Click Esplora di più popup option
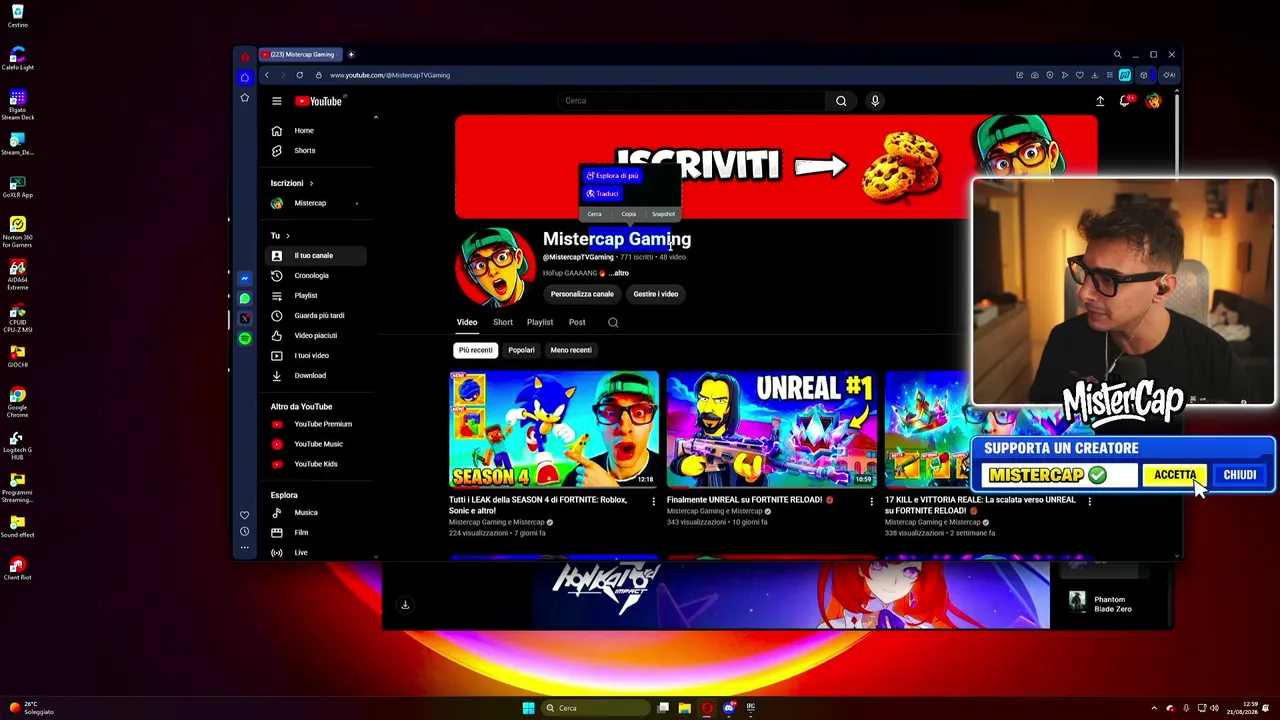Image resolution: width=1280 pixels, height=720 pixels. 612,176
